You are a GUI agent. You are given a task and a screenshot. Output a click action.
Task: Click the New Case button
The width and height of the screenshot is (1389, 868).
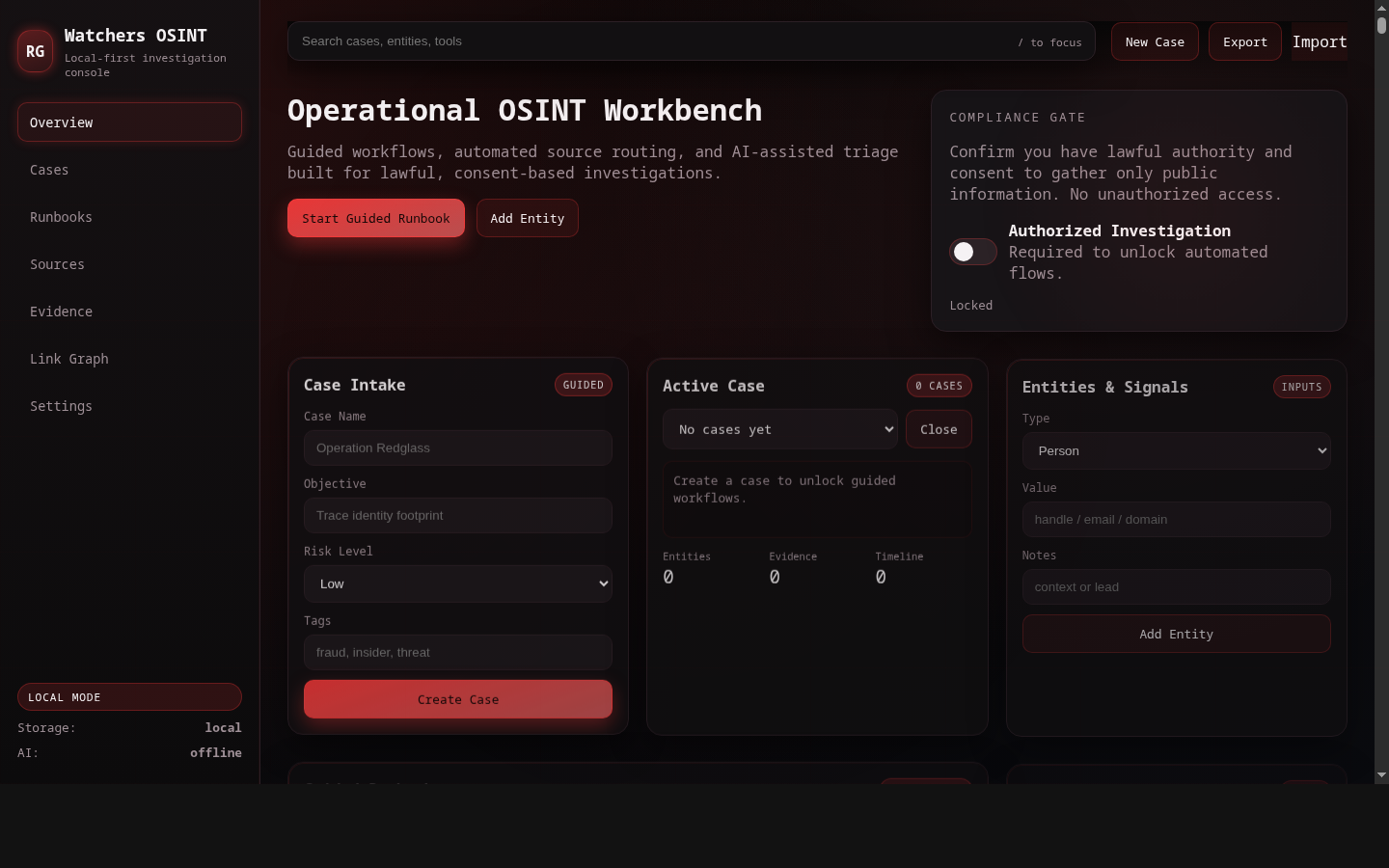point(1155,41)
